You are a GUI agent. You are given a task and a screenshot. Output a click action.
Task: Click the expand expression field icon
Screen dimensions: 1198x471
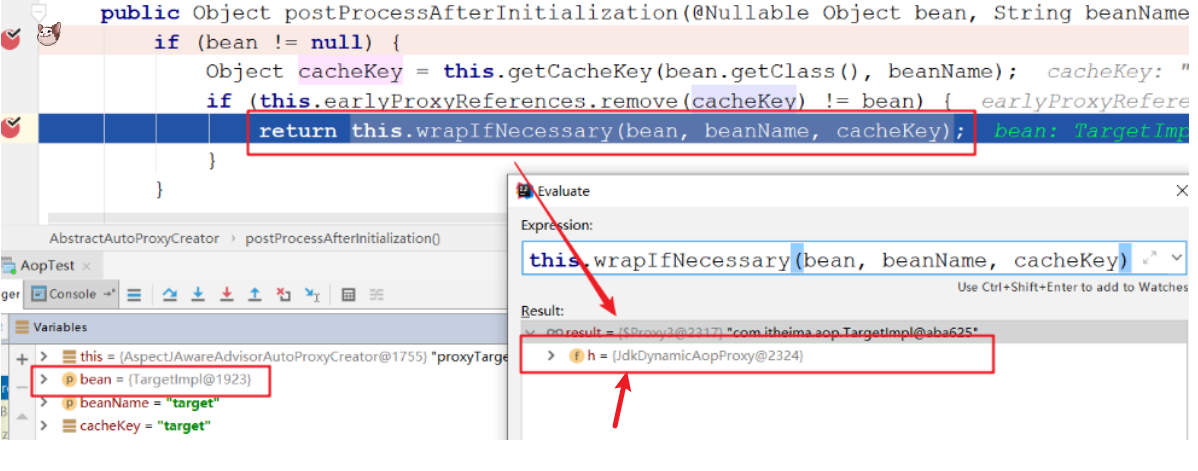[x=1151, y=259]
